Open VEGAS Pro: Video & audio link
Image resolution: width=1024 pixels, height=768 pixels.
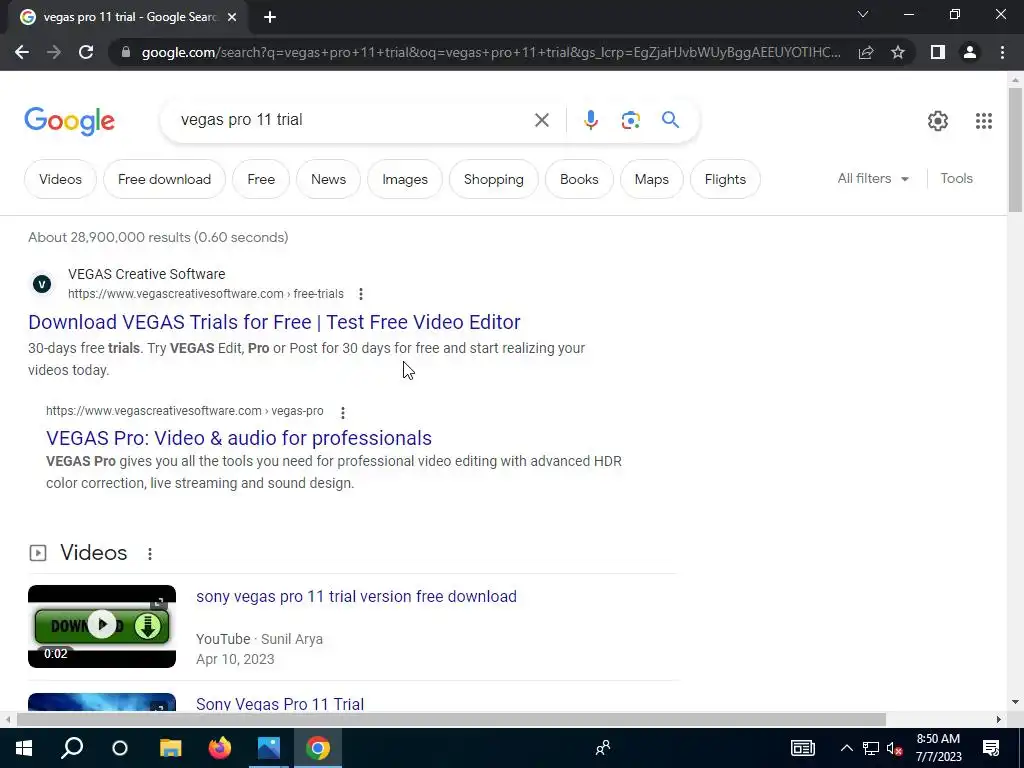pos(239,438)
